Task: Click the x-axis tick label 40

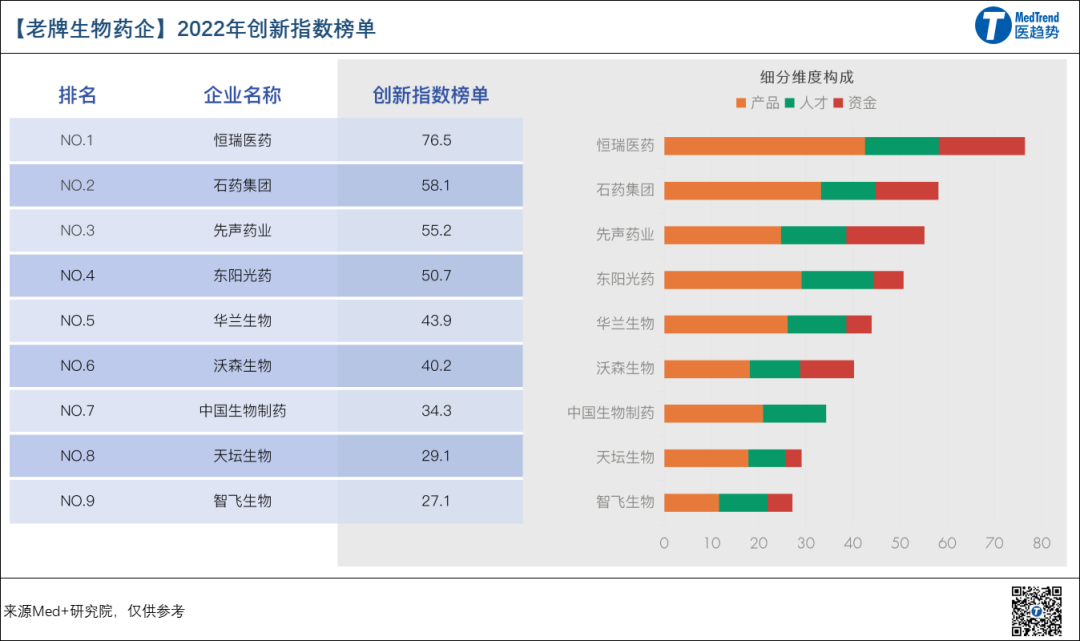Action: tap(853, 543)
